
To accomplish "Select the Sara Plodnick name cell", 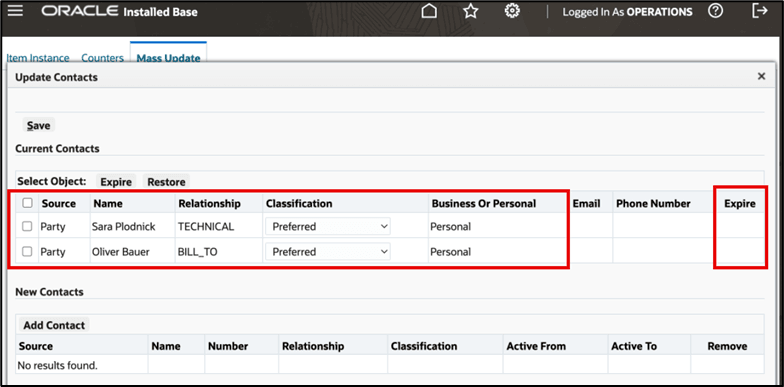I will [124, 226].
